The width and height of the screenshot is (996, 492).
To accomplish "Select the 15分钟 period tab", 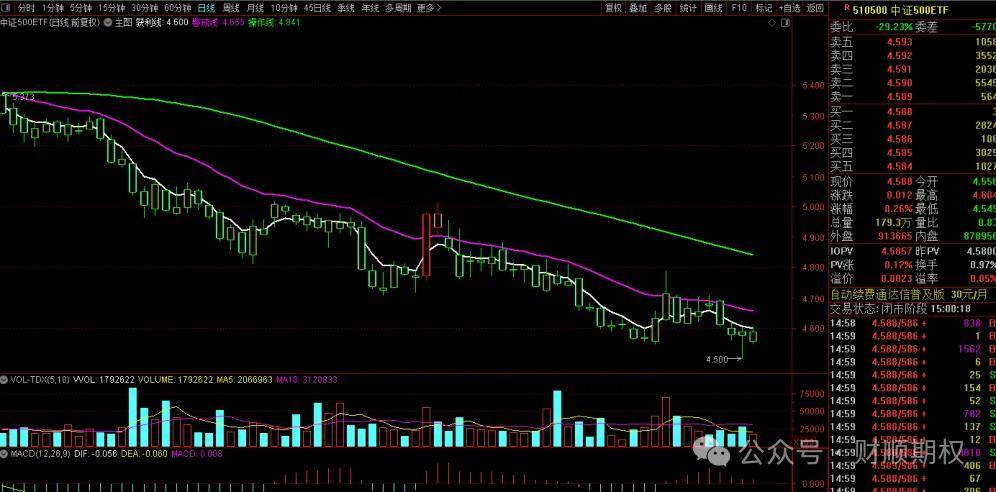I will [112, 8].
